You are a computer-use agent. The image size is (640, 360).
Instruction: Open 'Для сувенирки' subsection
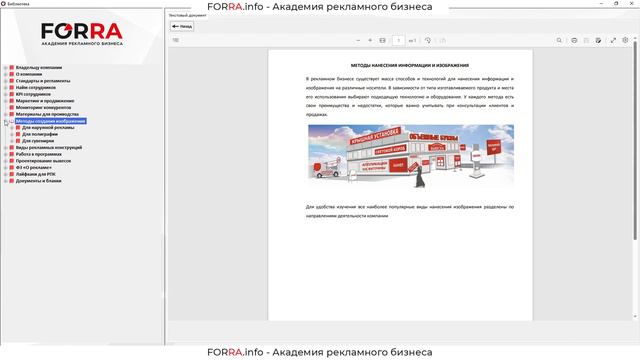38,141
